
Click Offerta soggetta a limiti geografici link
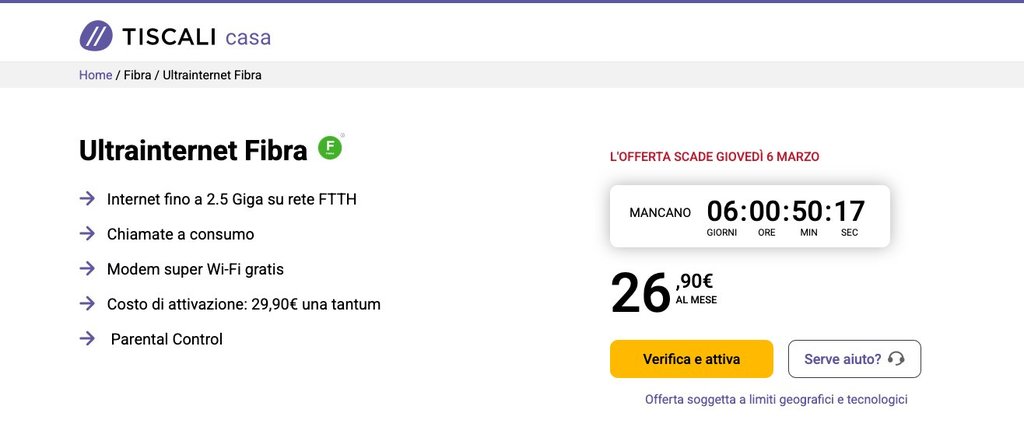(x=776, y=399)
